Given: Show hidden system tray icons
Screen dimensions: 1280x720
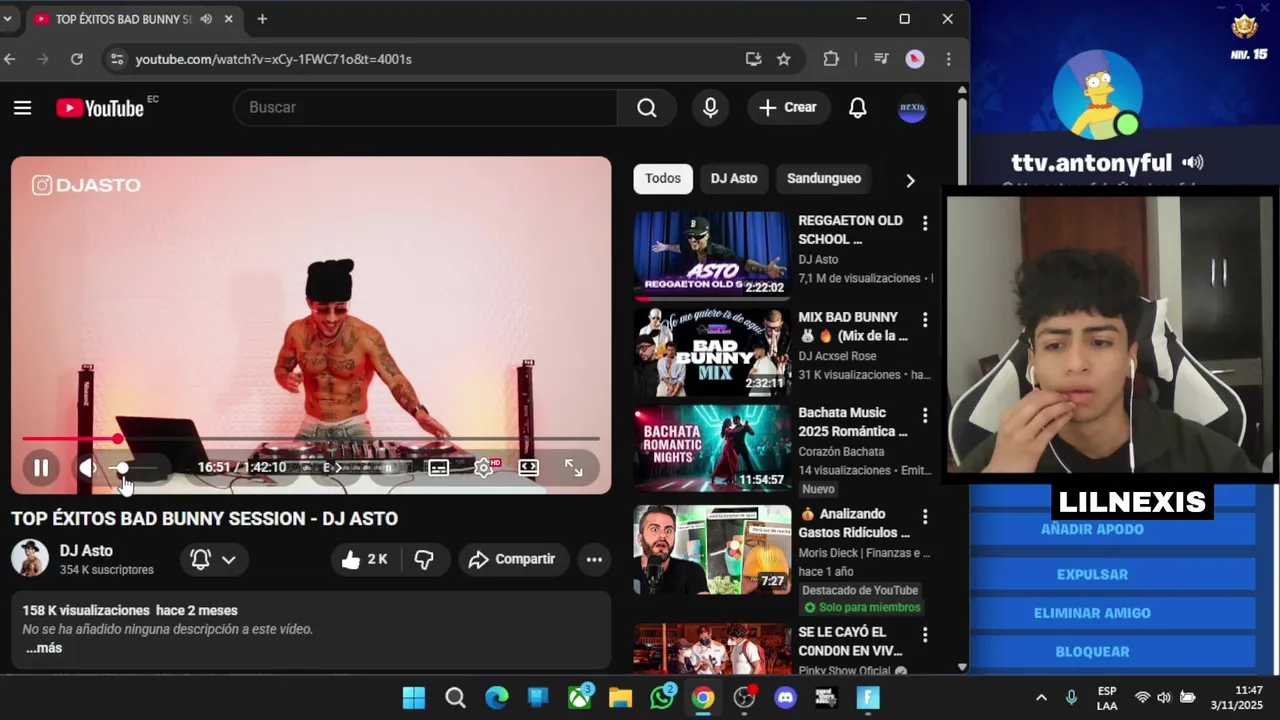Looking at the screenshot, I should pyautogui.click(x=1041, y=698).
